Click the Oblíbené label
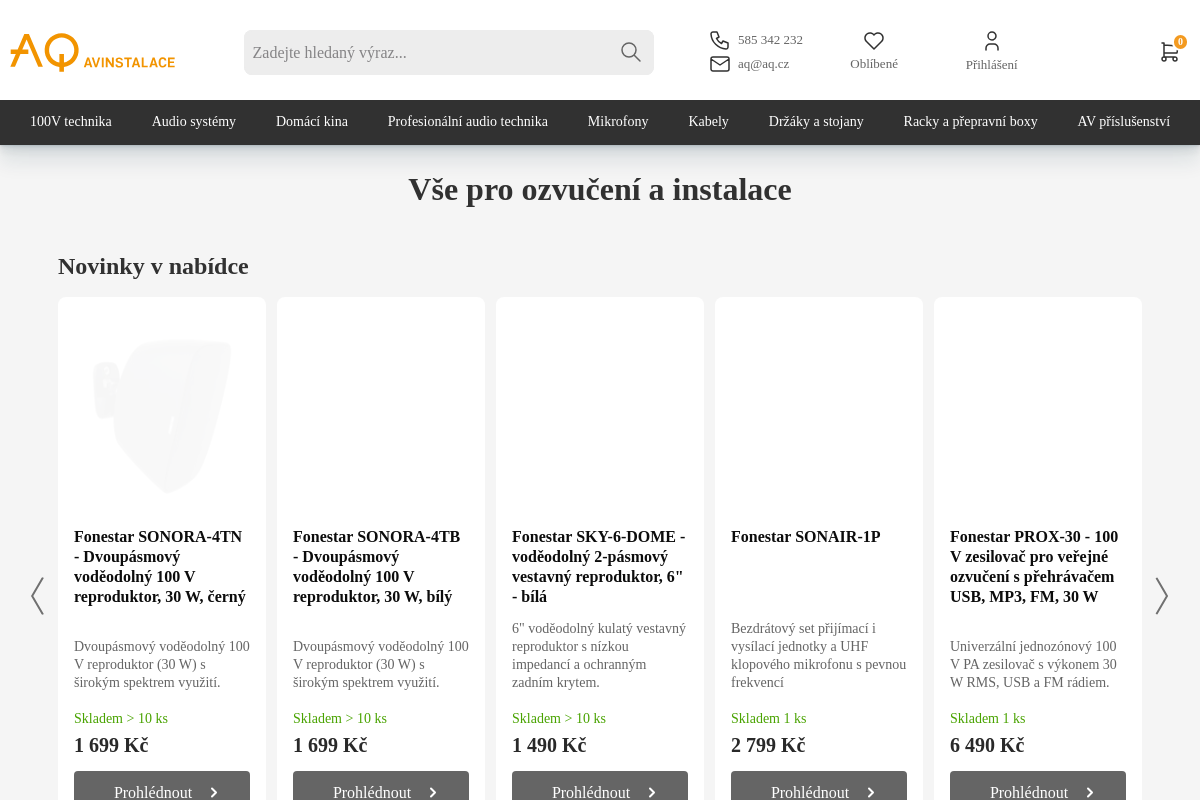 click(874, 64)
